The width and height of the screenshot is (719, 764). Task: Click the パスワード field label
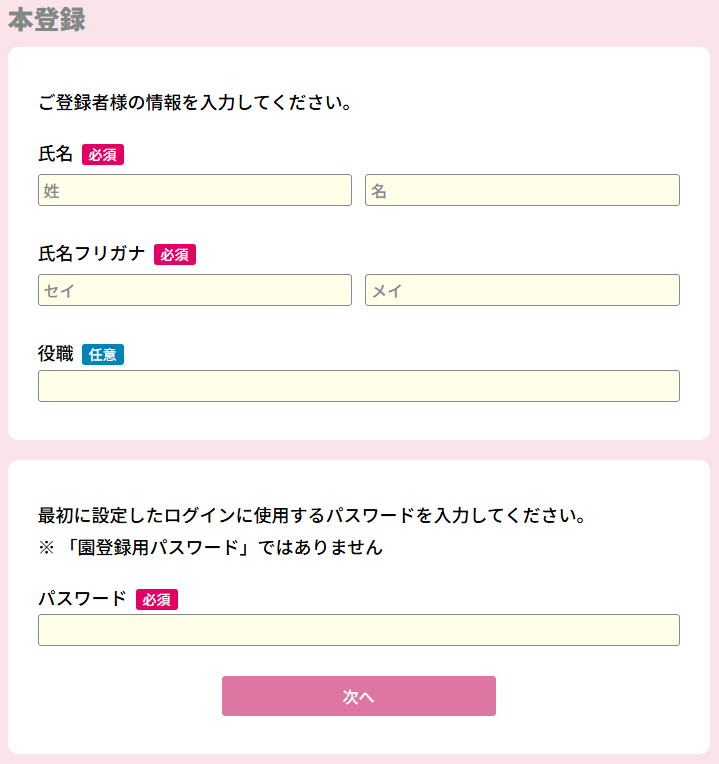[82, 599]
